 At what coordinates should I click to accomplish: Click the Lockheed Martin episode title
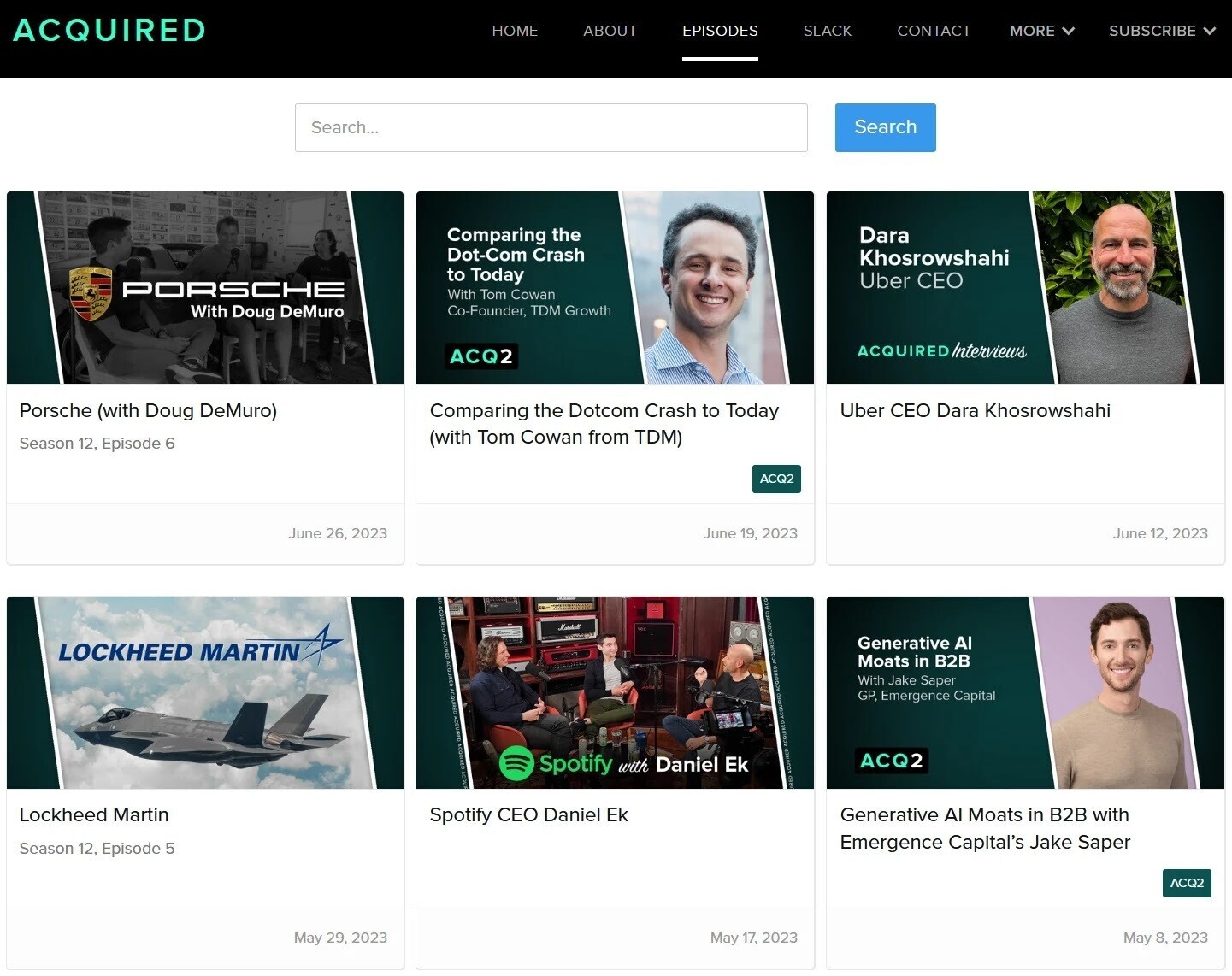tap(94, 814)
